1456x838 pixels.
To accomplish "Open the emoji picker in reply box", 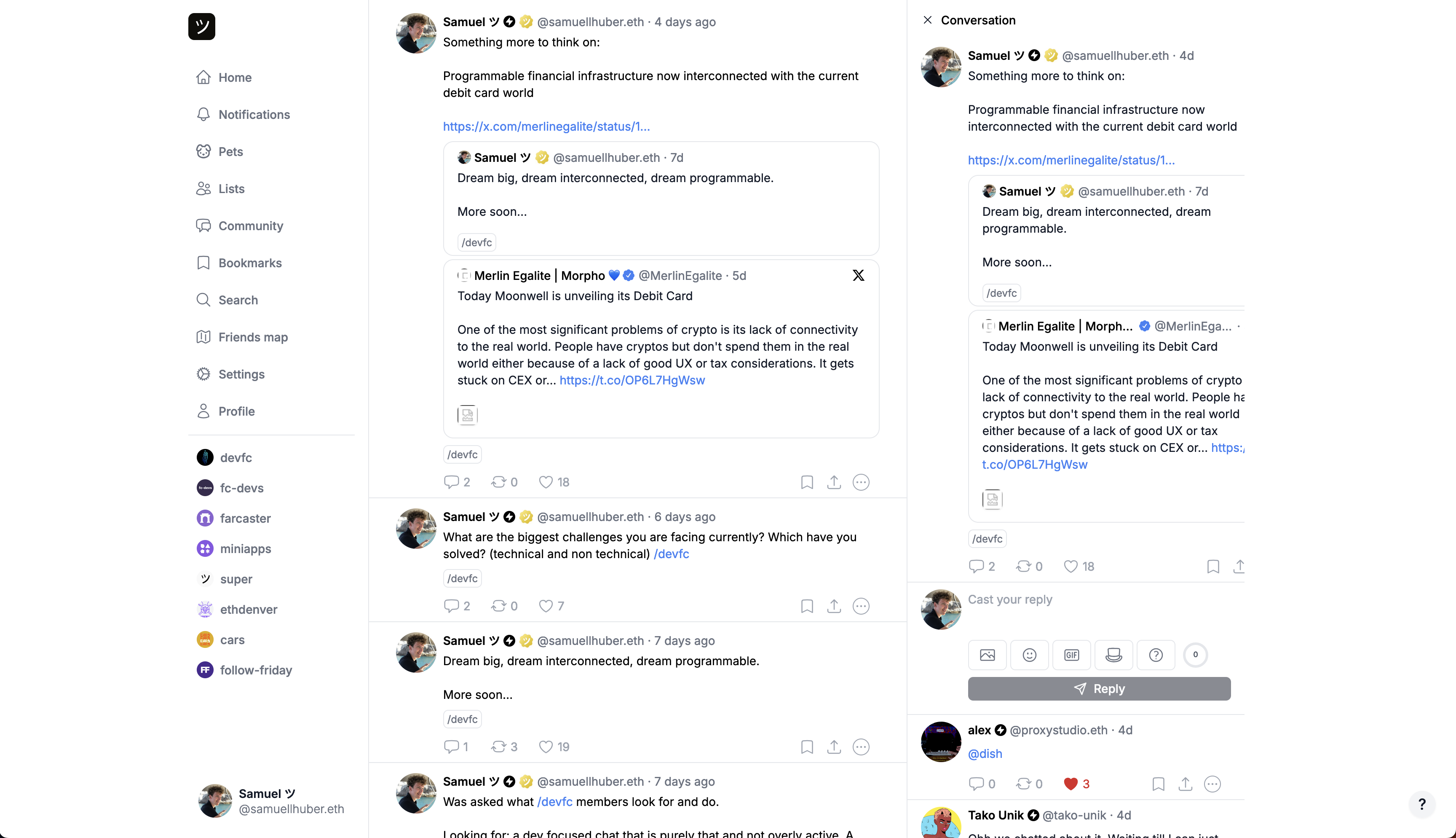I will pos(1029,655).
